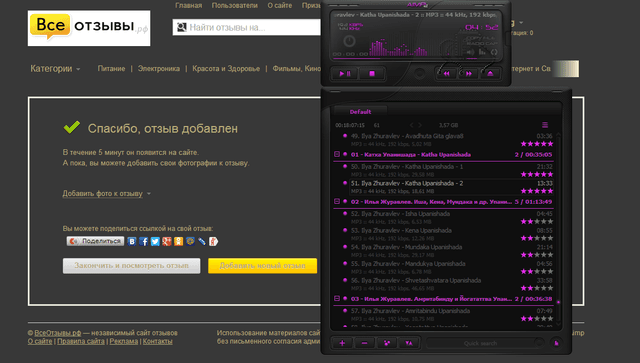Select the Default playlist tab
640x363 pixels.
(360, 111)
